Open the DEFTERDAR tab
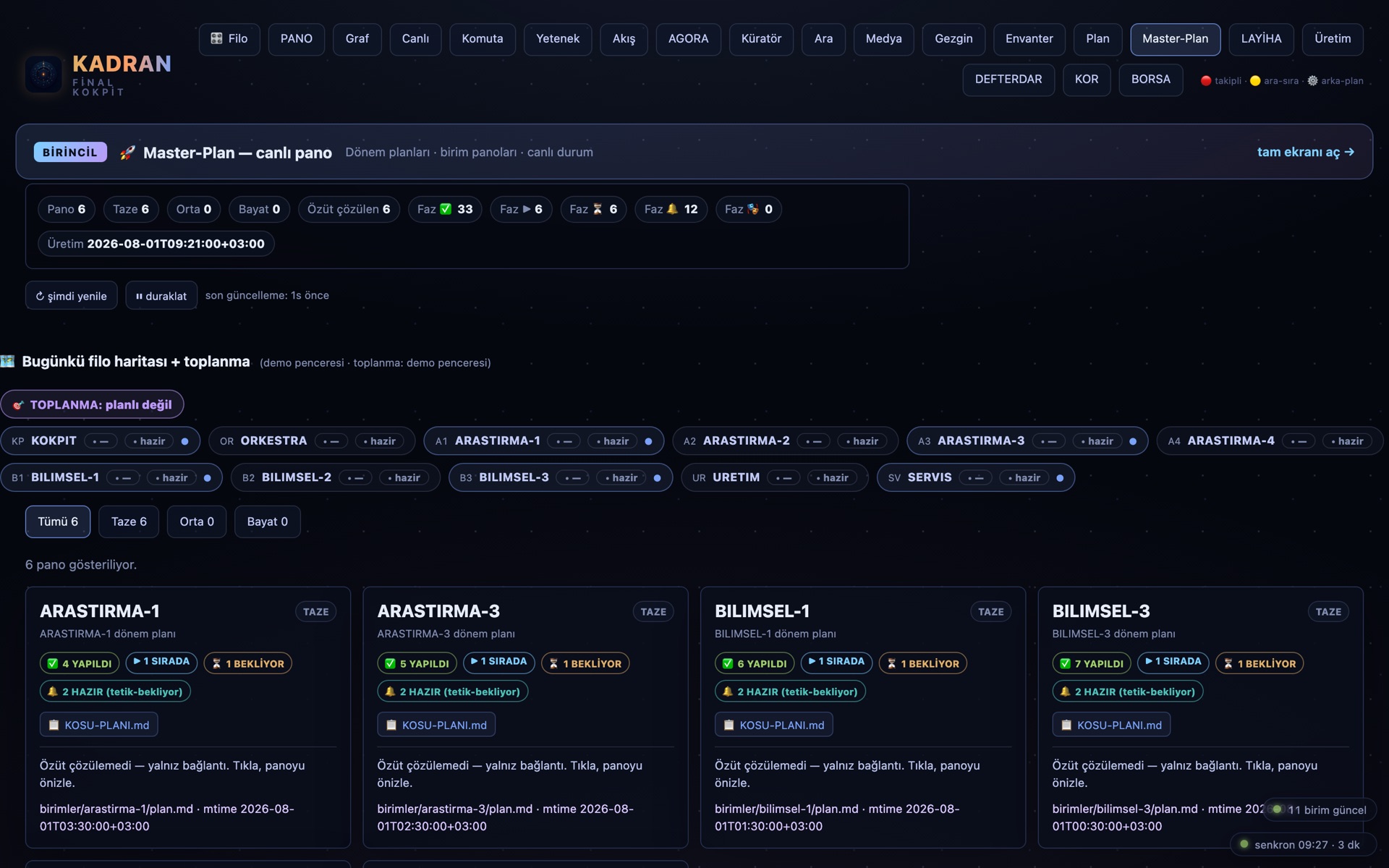This screenshot has height=868, width=1389. click(x=1008, y=80)
